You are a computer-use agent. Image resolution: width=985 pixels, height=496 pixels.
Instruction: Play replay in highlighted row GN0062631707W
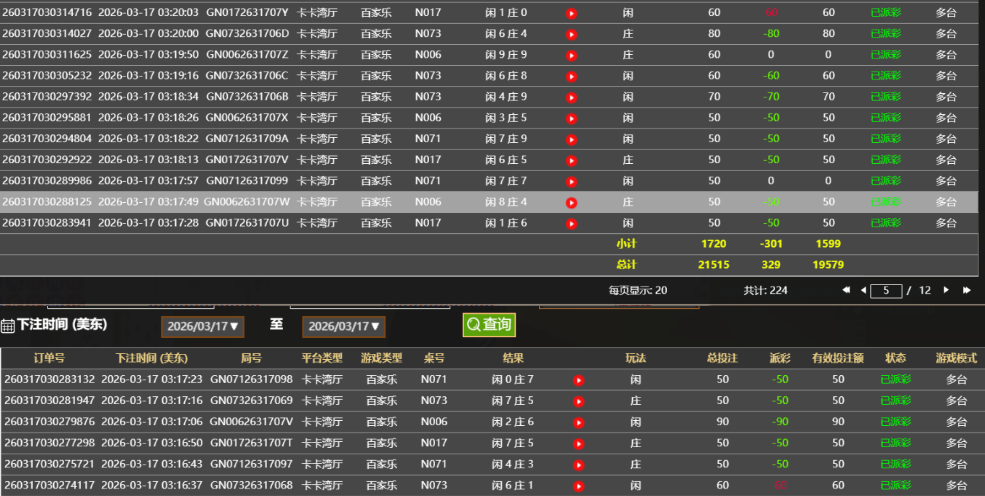tap(571, 203)
